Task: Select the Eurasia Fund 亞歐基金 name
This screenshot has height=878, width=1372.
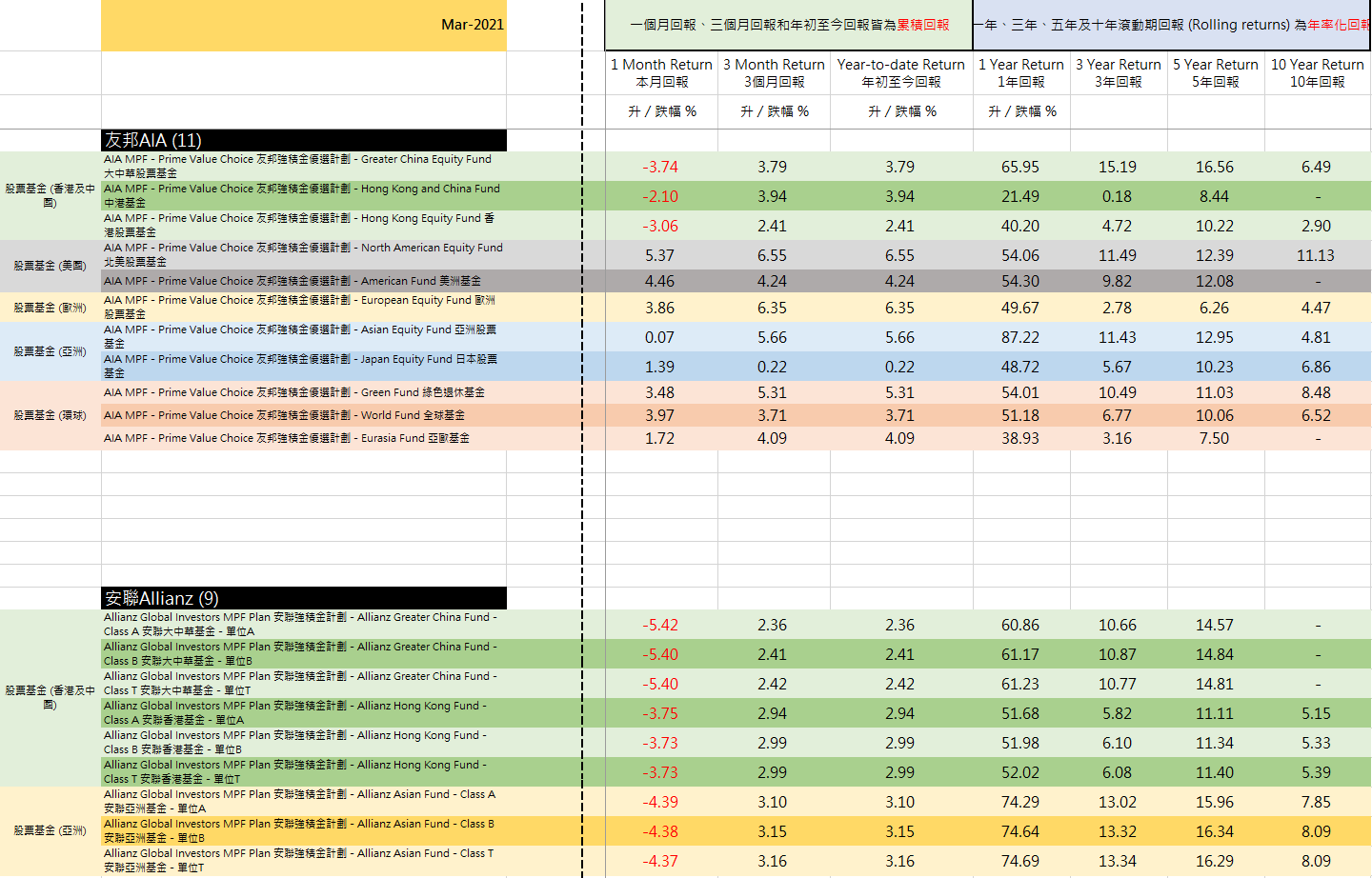Action: pyautogui.click(x=304, y=438)
